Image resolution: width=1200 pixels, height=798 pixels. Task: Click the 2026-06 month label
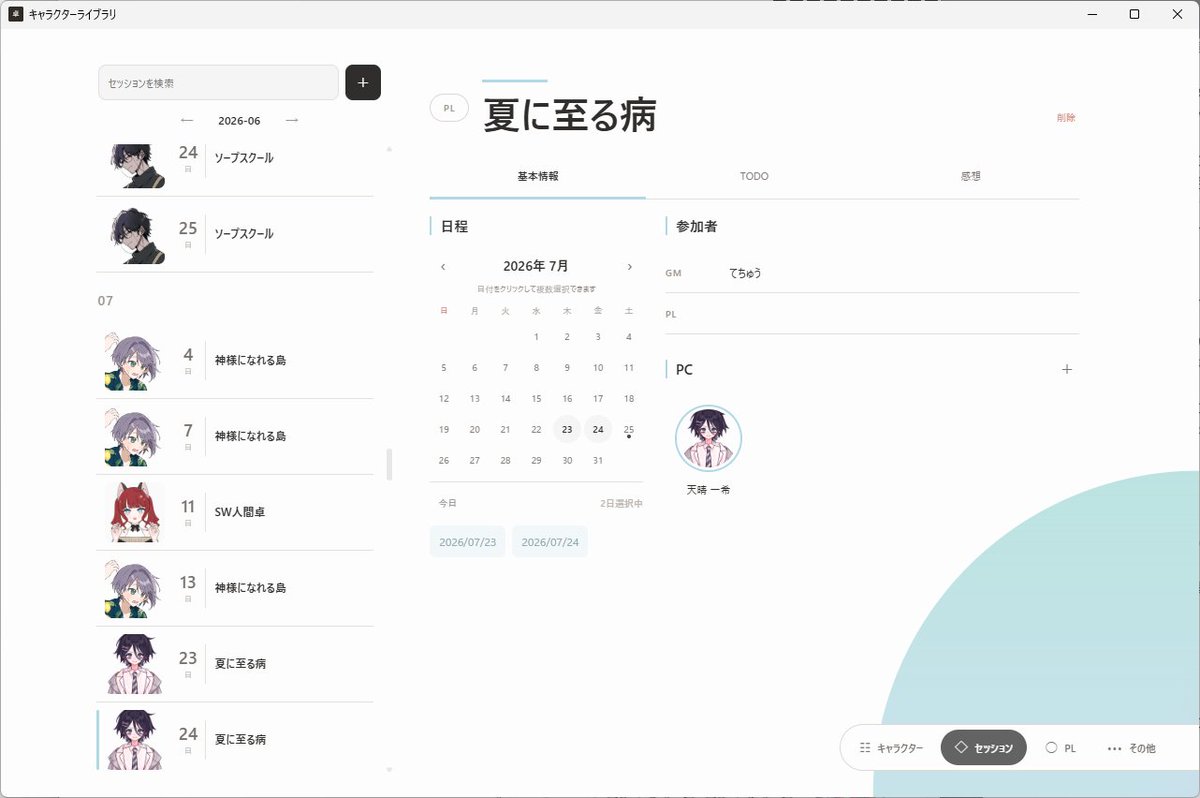(x=239, y=120)
